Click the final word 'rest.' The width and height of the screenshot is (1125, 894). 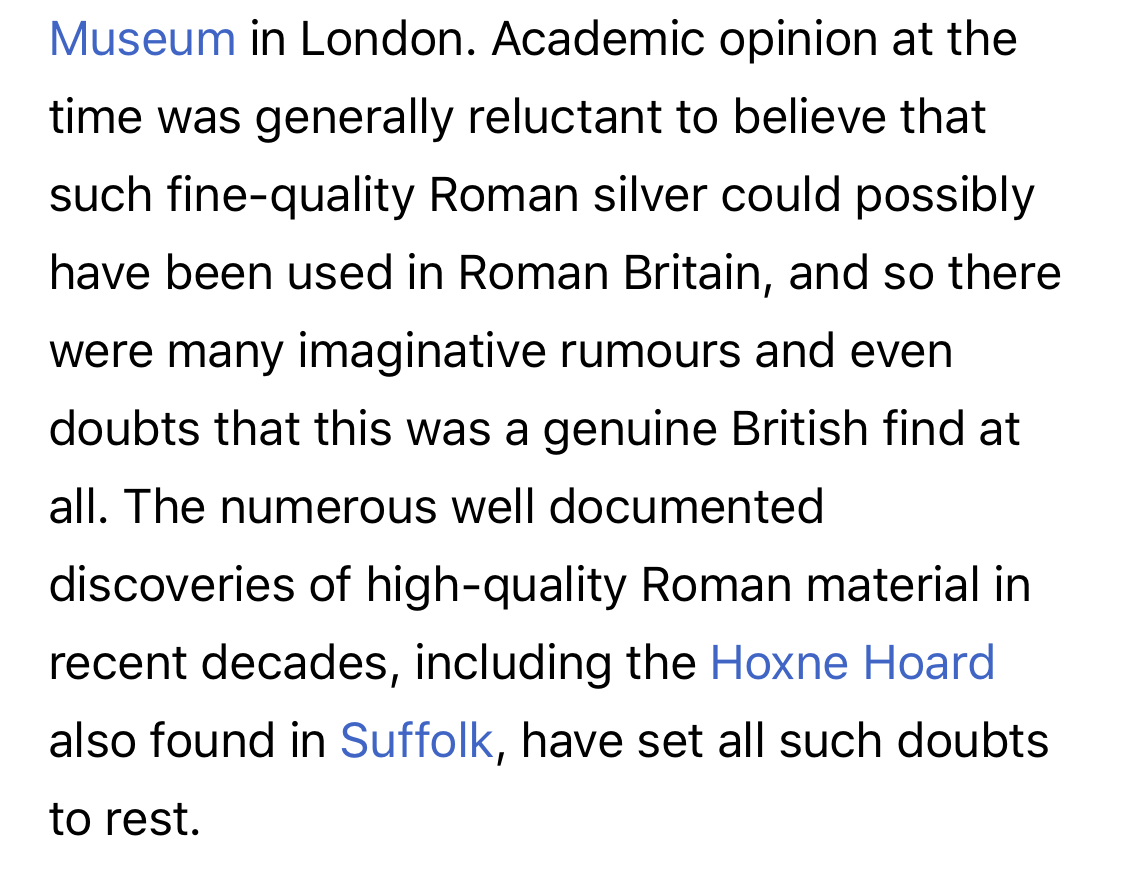click(x=153, y=819)
